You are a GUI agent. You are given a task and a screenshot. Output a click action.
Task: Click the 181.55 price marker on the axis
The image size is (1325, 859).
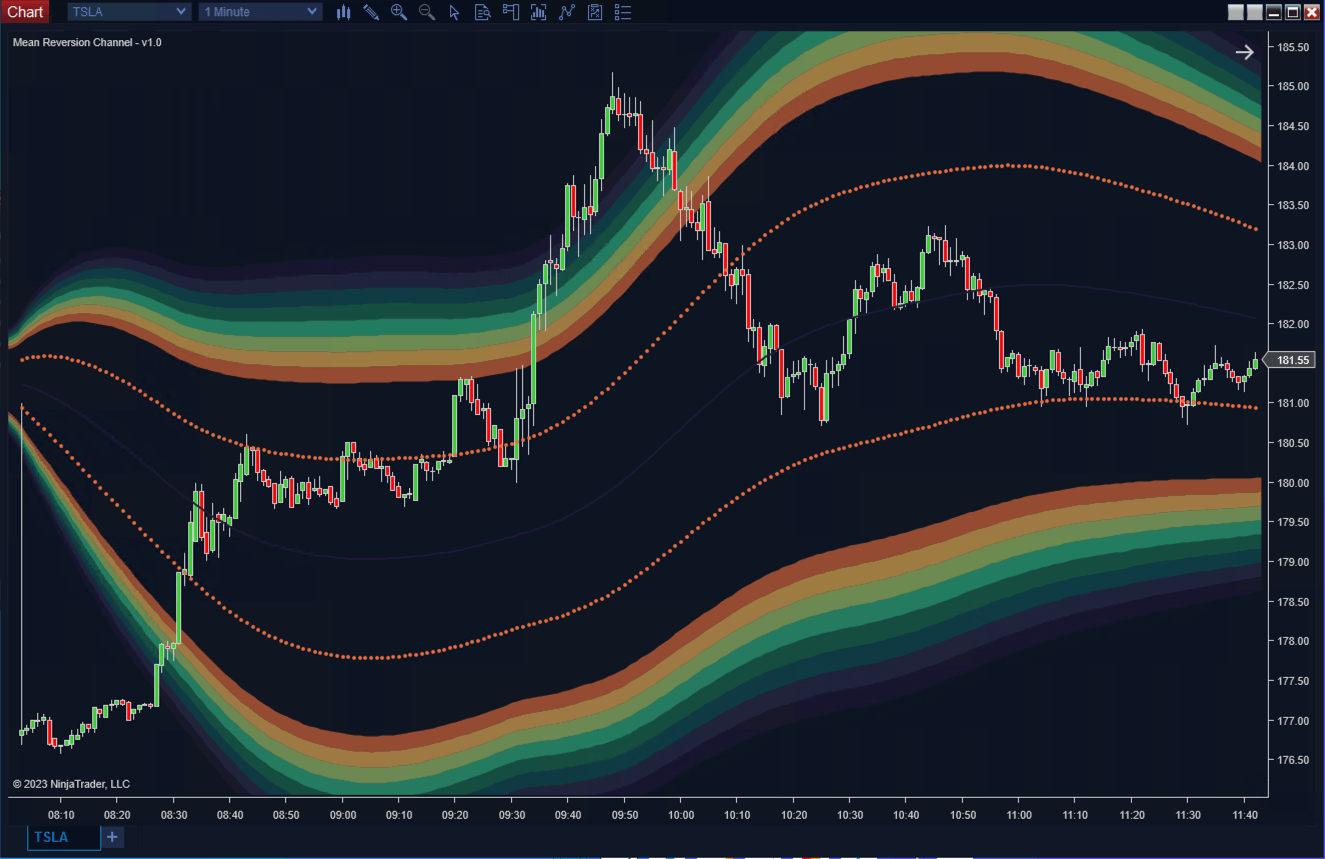pyautogui.click(x=1293, y=360)
